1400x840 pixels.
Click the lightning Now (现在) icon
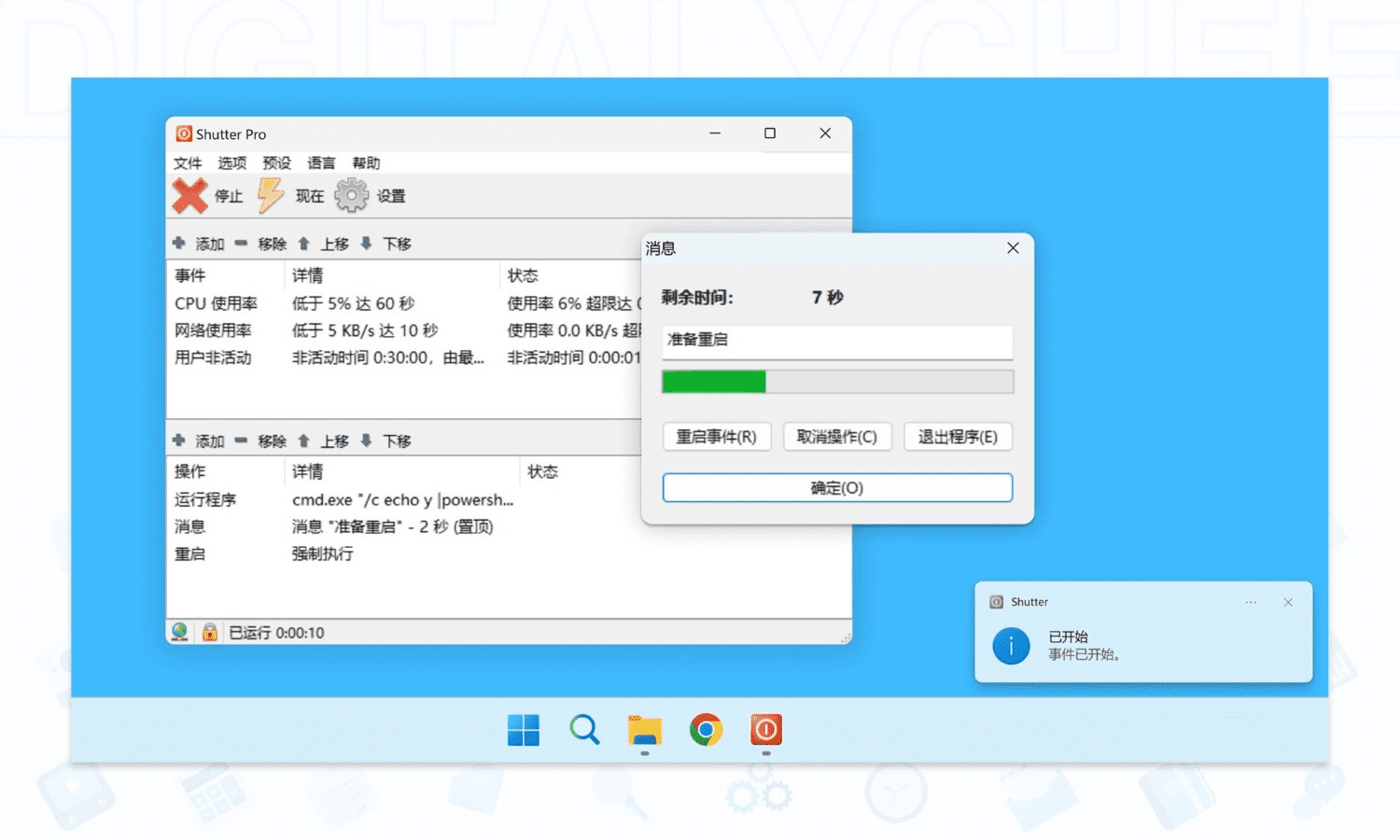point(271,196)
